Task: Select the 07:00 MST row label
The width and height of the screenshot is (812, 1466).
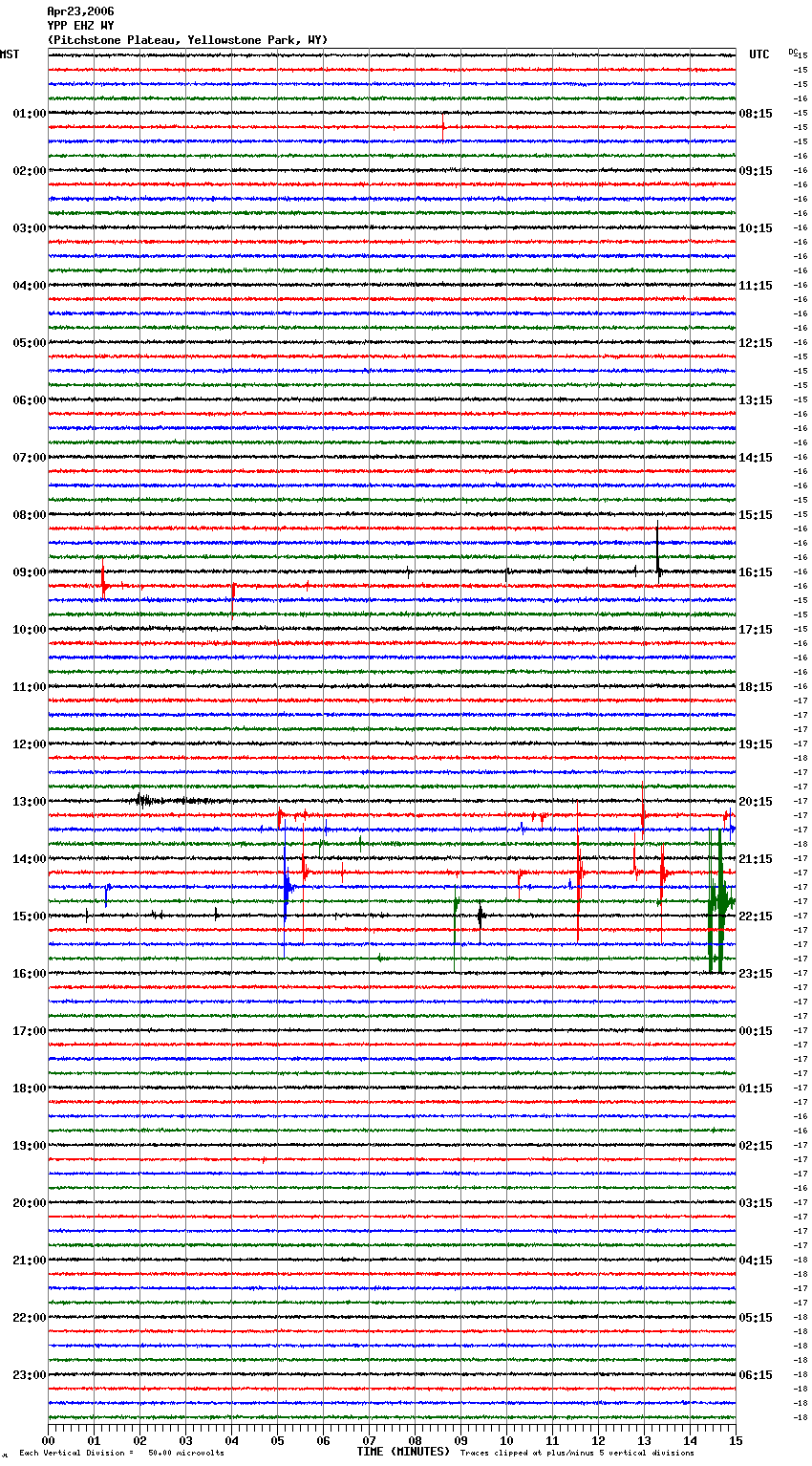Action: tap(29, 458)
